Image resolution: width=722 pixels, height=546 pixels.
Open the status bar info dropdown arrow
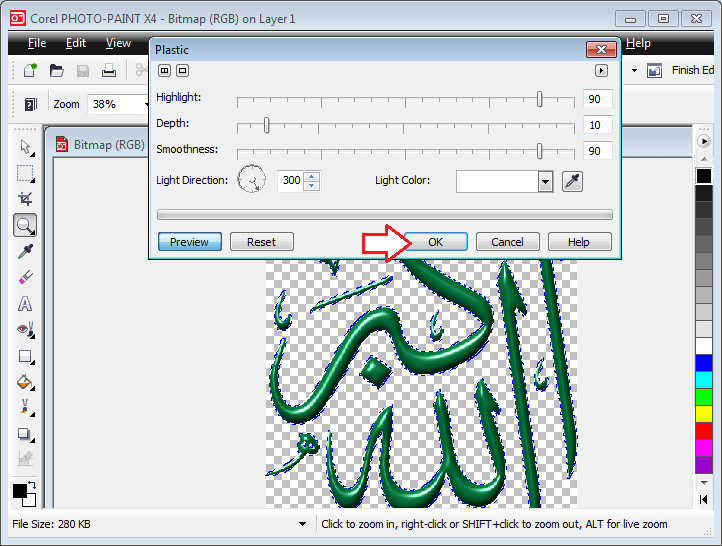pos(303,524)
